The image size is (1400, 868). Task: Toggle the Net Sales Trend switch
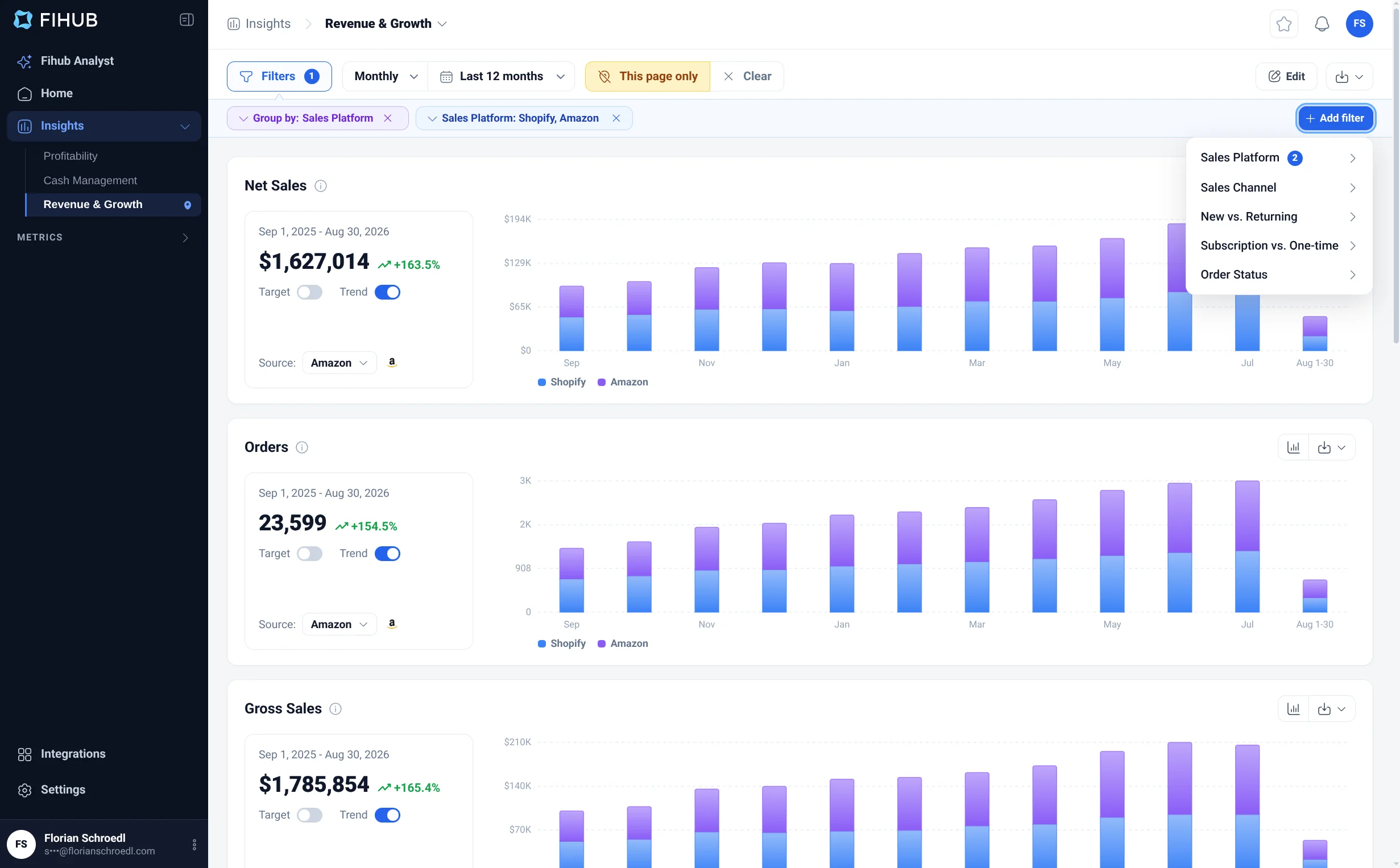[387, 292]
